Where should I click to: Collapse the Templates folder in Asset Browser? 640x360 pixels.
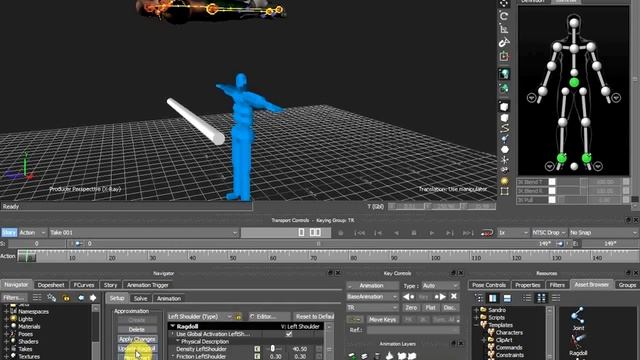tap(477, 325)
